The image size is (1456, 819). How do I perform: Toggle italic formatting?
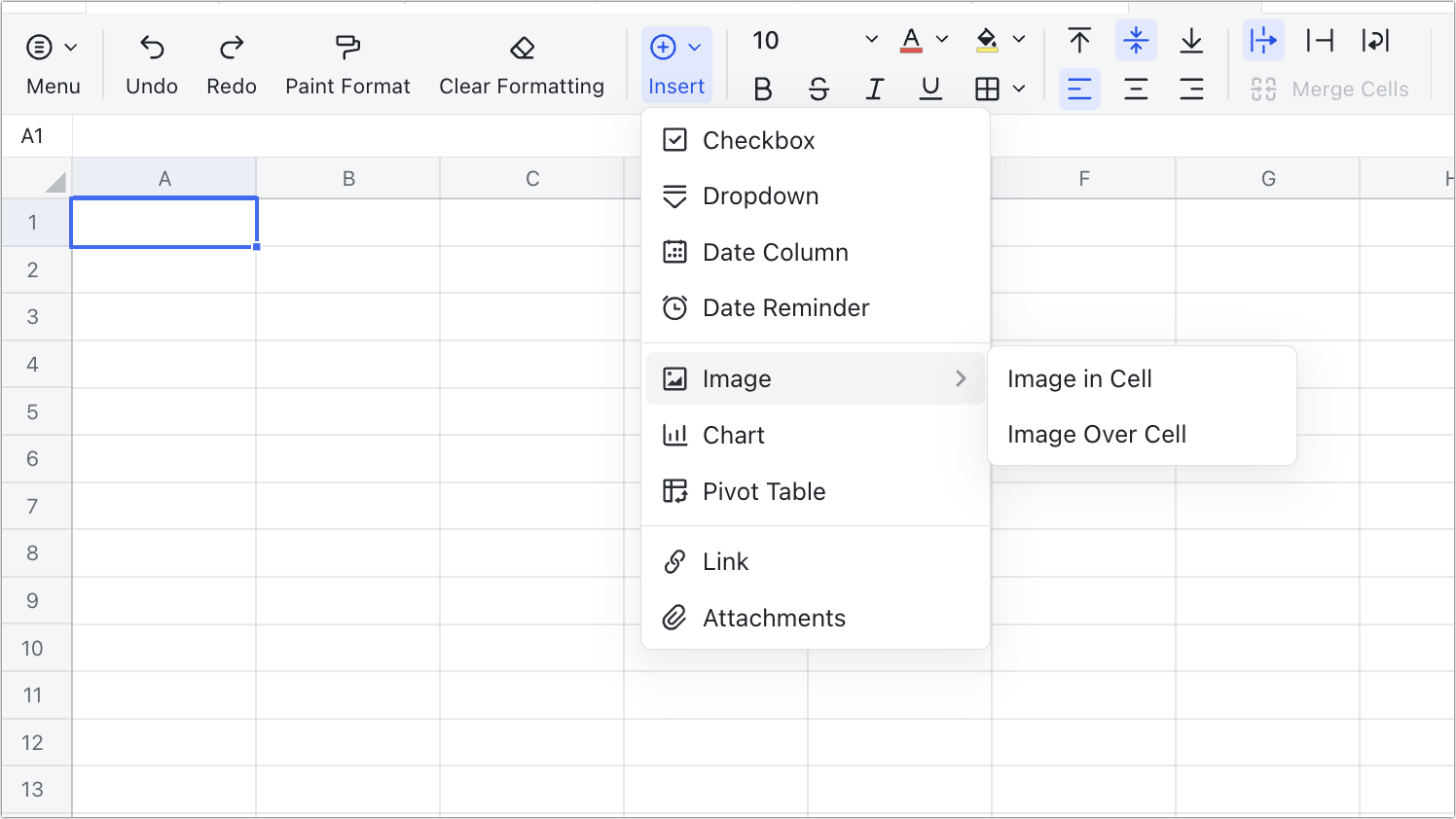tap(874, 89)
